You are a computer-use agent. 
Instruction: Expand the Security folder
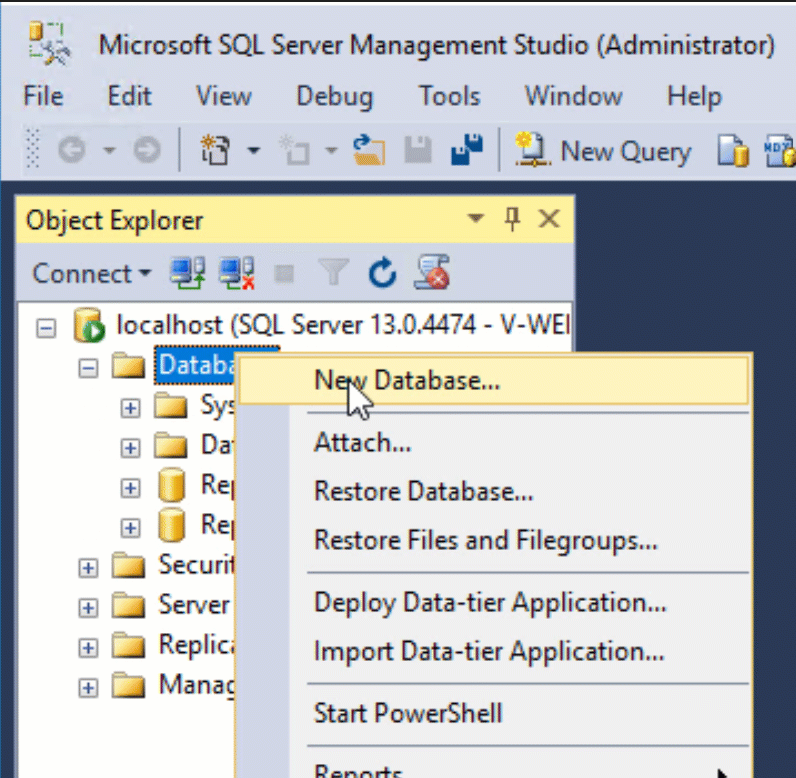point(88,567)
